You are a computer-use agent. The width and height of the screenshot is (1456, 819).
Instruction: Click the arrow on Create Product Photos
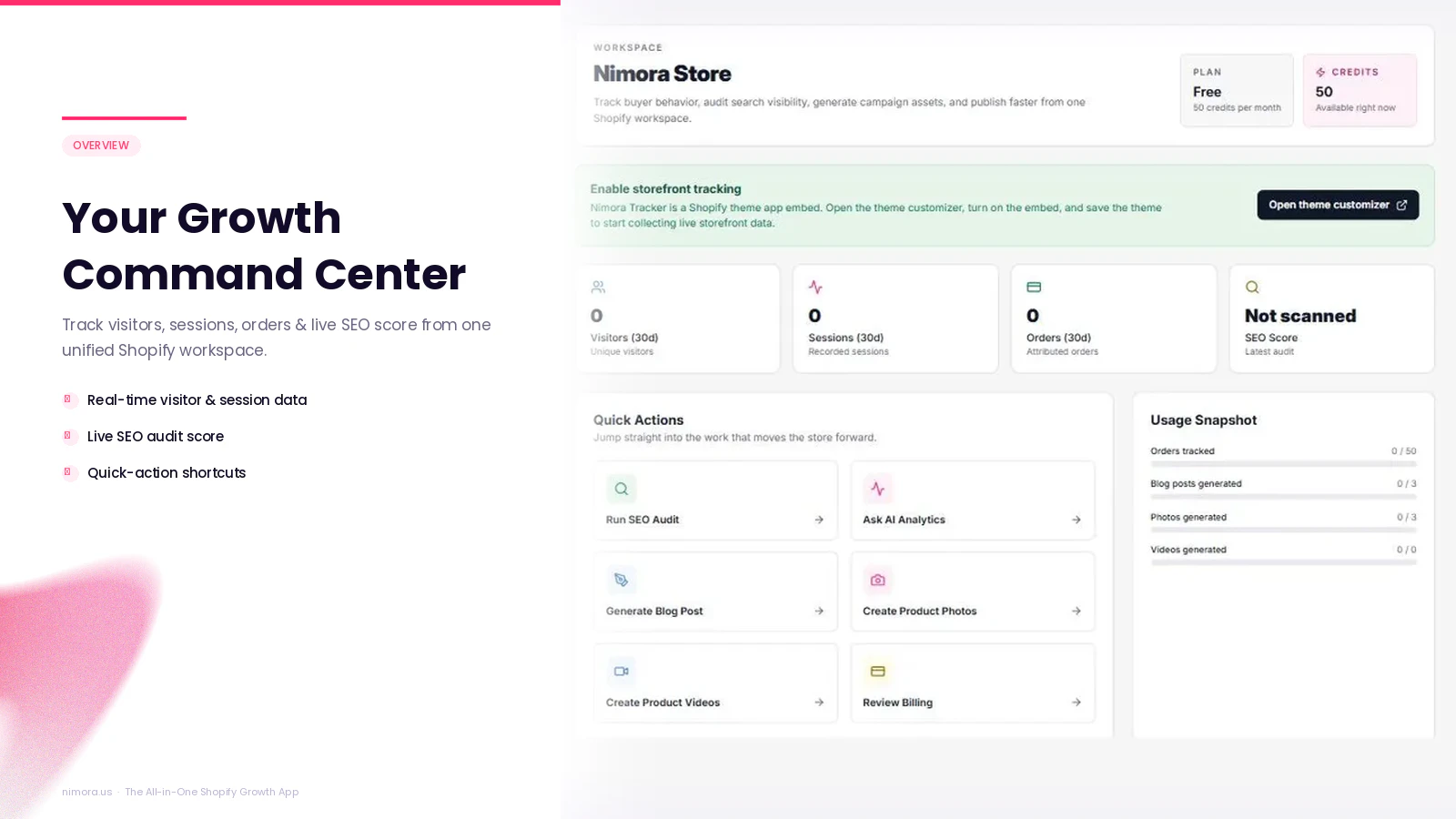coord(1077,612)
